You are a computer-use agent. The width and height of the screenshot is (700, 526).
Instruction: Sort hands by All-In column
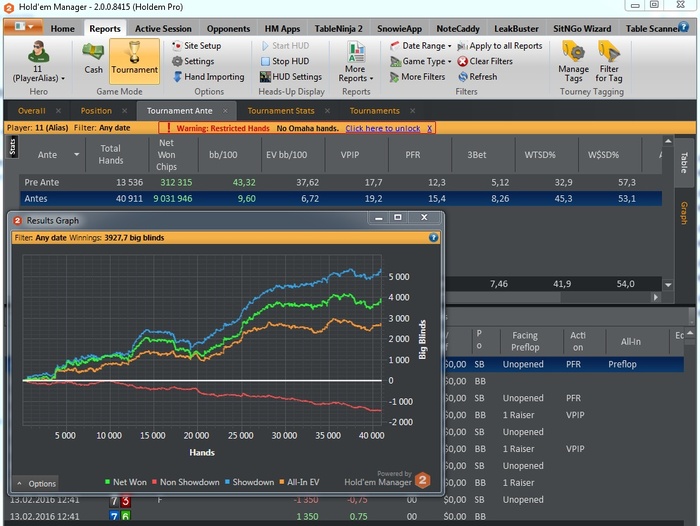(630, 341)
